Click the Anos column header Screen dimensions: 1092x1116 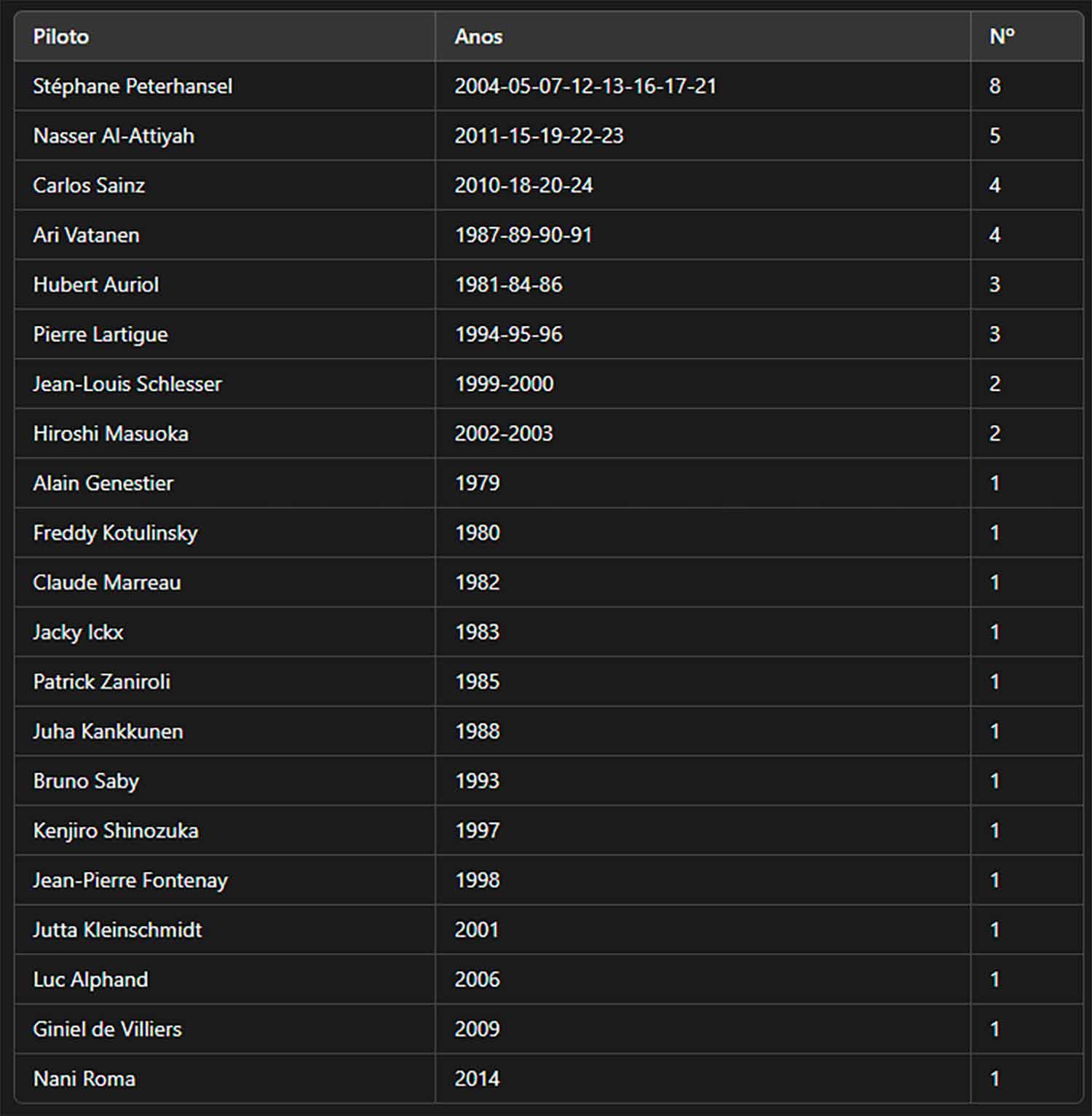pyautogui.click(x=478, y=36)
